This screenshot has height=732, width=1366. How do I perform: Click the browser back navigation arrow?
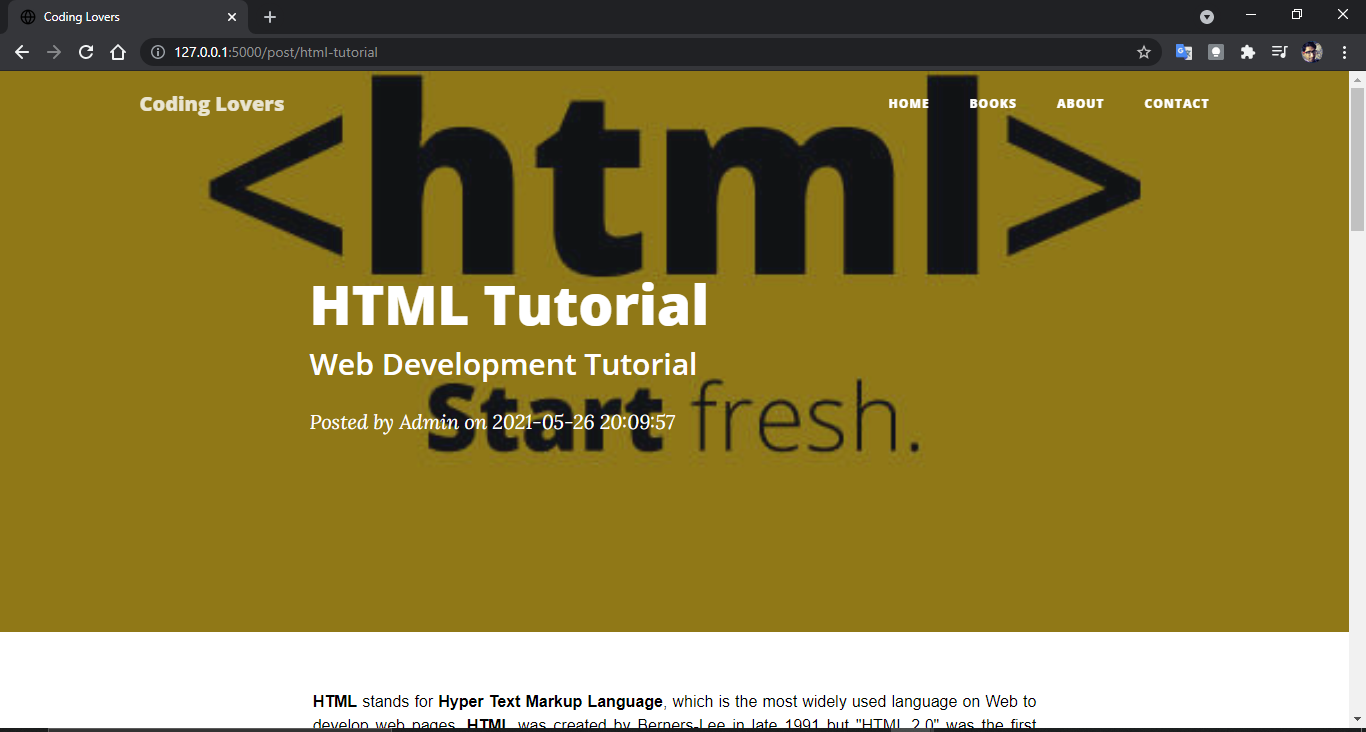tap(22, 51)
